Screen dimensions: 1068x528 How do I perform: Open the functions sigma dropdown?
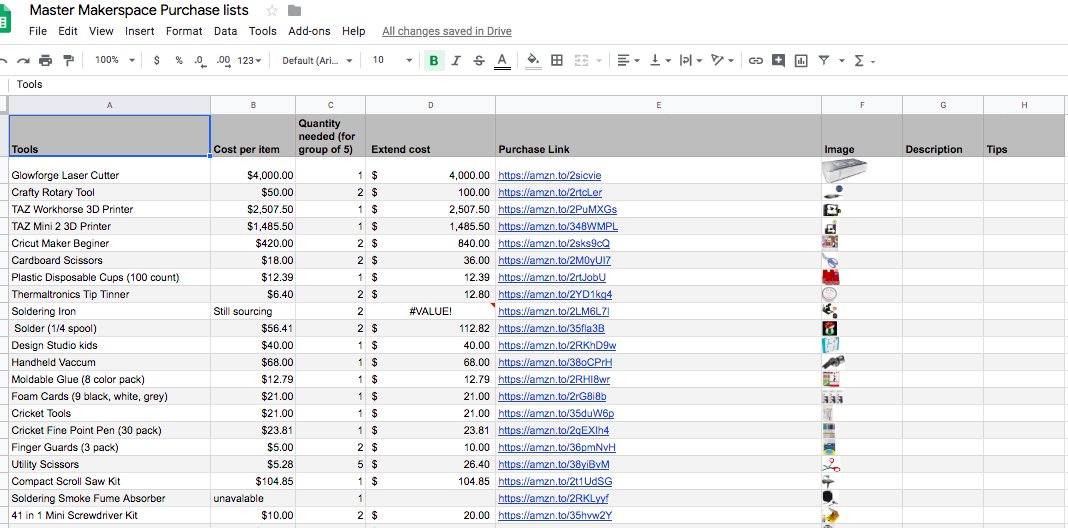[864, 61]
